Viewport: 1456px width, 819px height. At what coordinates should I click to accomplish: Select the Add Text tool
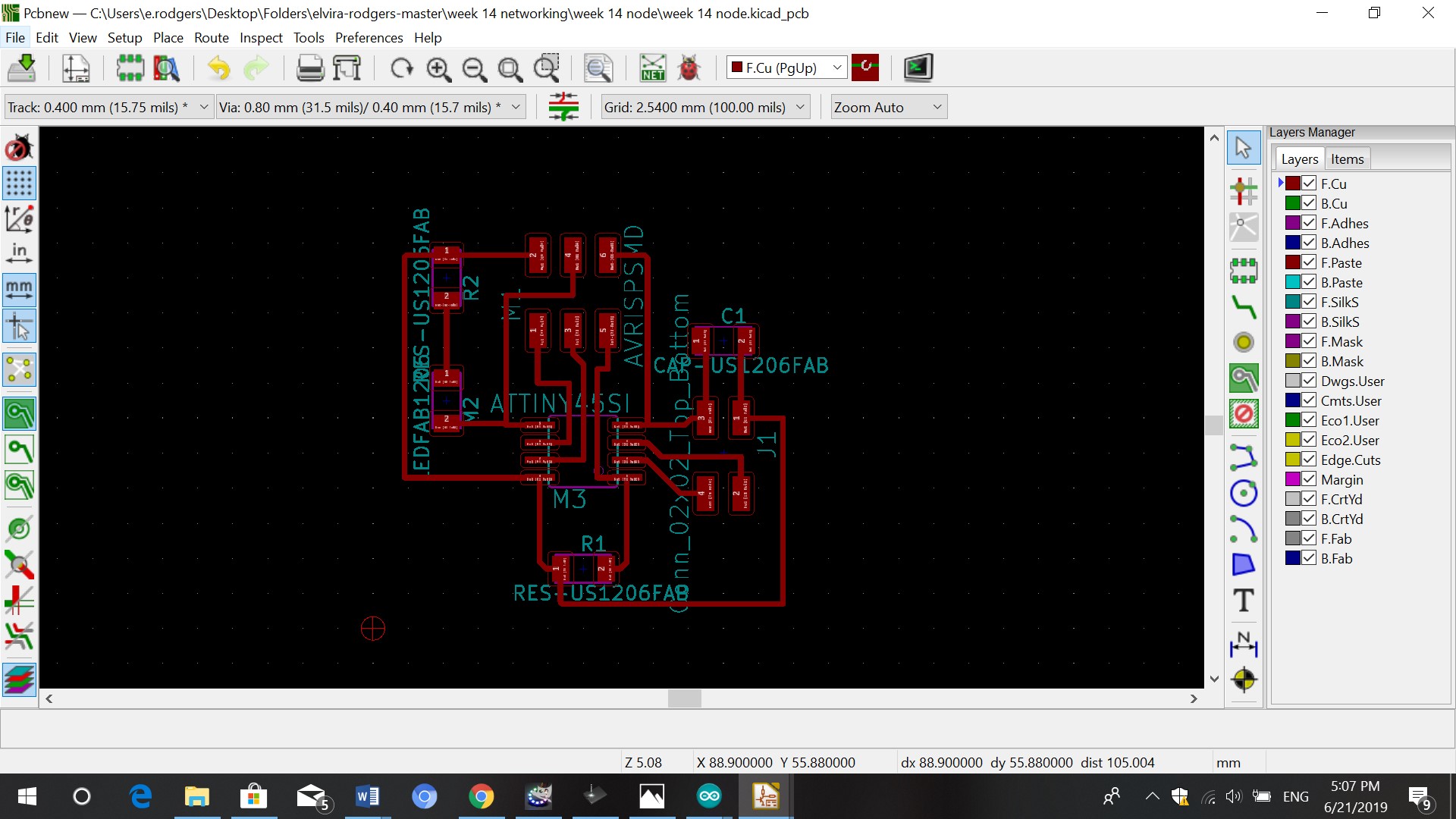click(1244, 601)
